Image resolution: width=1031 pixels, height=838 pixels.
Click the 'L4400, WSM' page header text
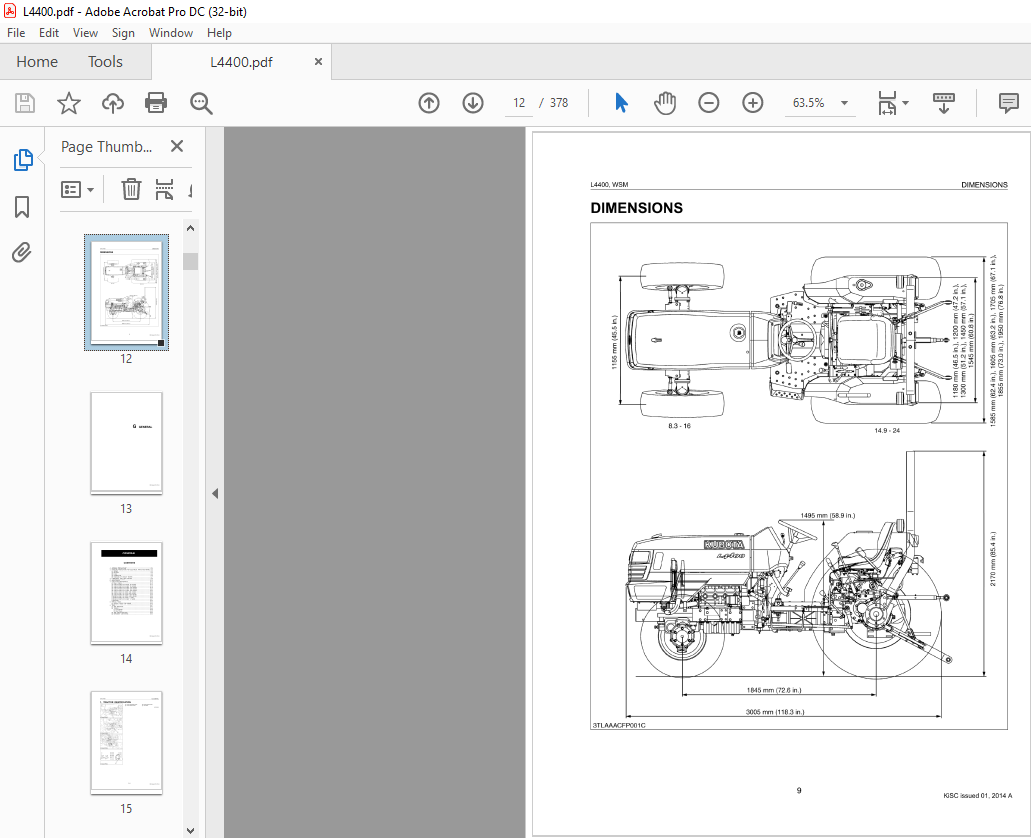tap(609, 185)
